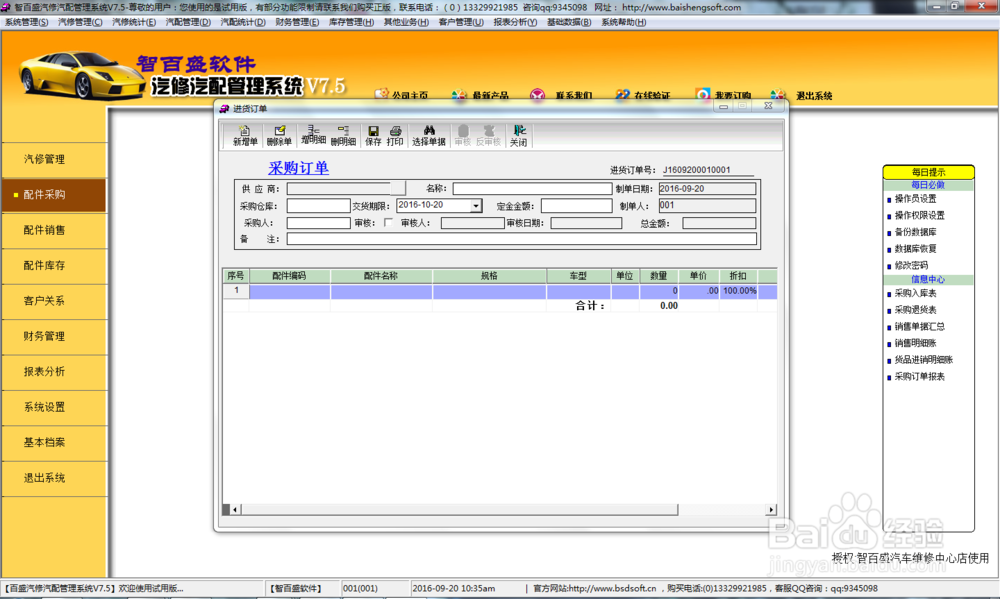Image resolution: width=1000 pixels, height=599 pixels.
Task: Open the 备份数据库 link
Action: tap(915, 232)
